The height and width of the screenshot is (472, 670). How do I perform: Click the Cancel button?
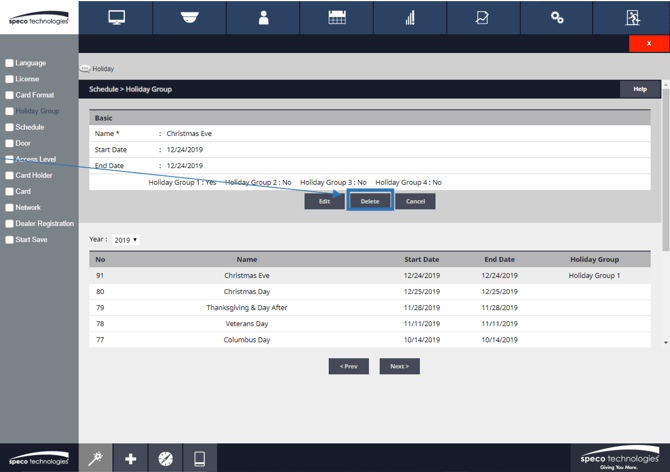click(x=415, y=201)
